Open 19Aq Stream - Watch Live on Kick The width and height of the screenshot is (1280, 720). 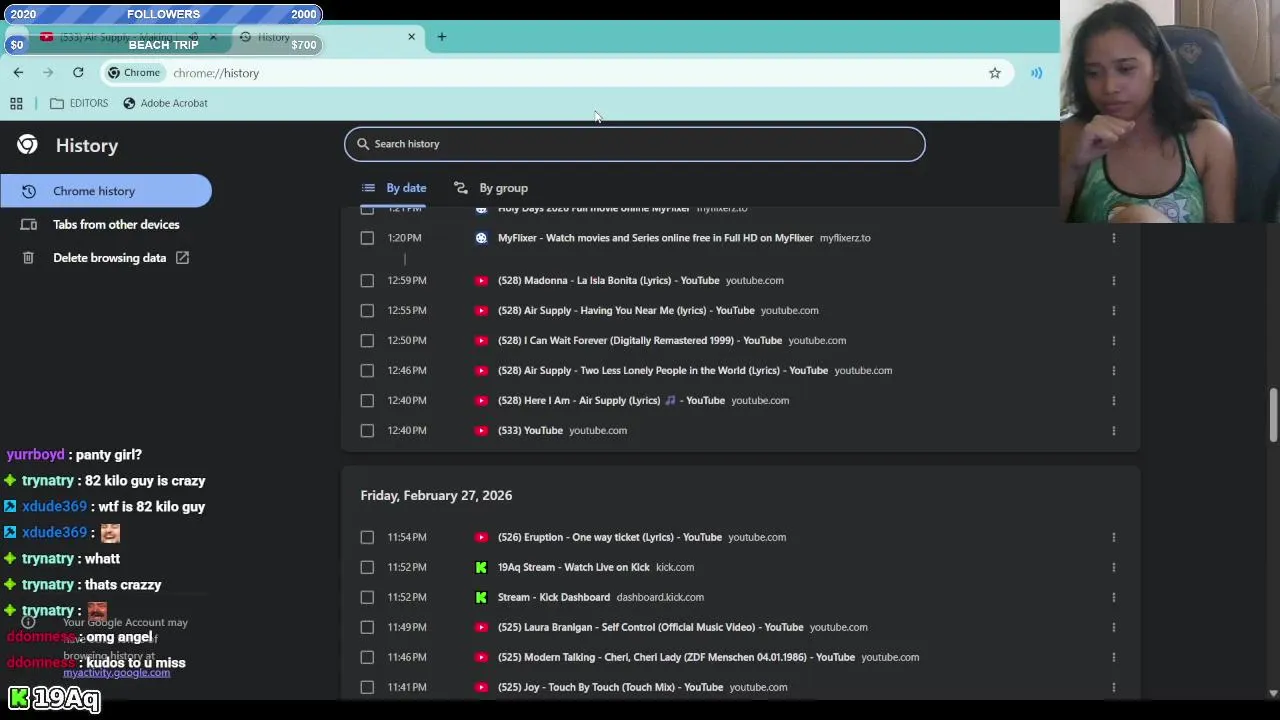coord(573,568)
